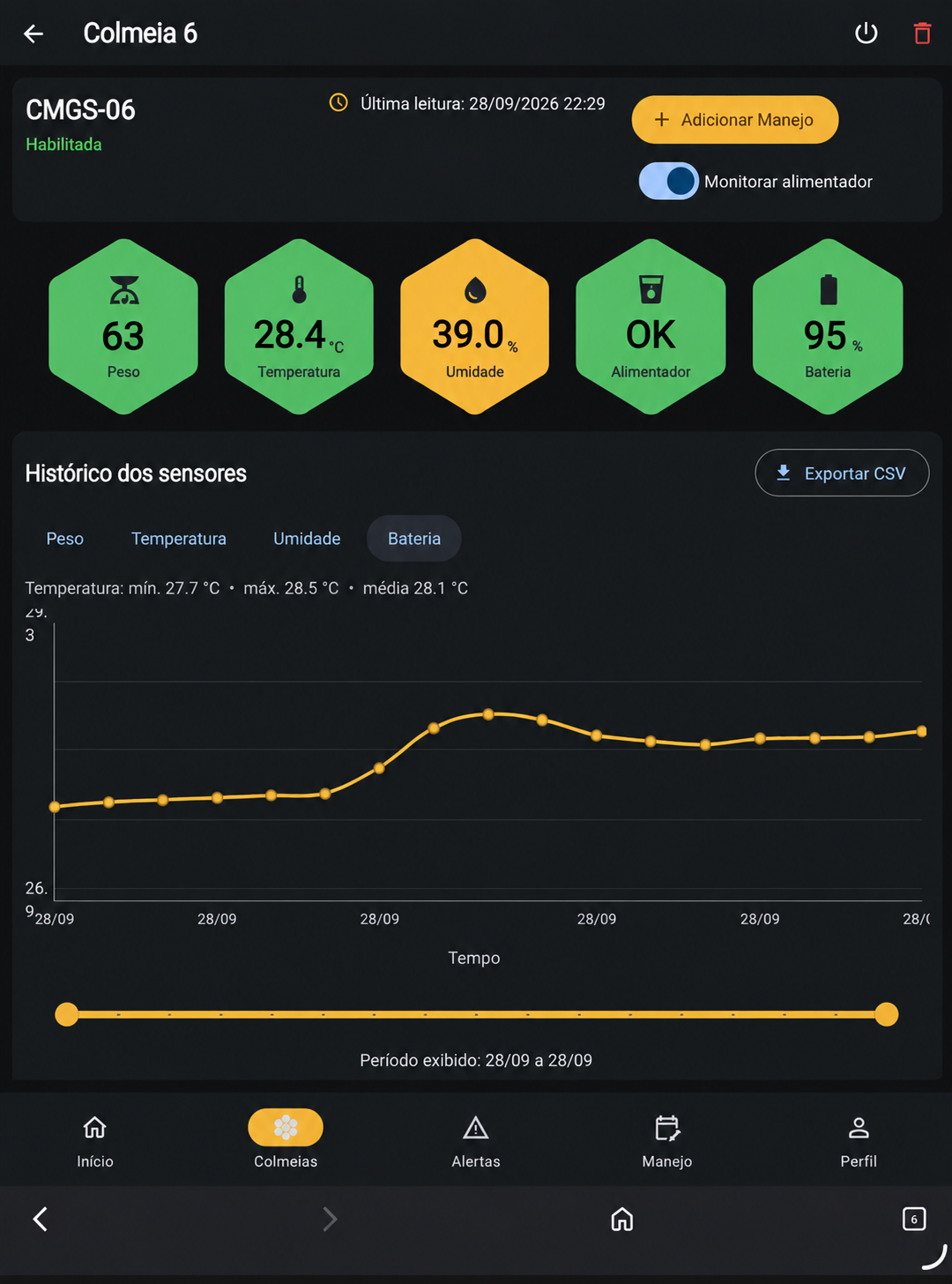This screenshot has height=1284, width=952.
Task: Click the clock icon beside Última leitura
Action: [338, 103]
